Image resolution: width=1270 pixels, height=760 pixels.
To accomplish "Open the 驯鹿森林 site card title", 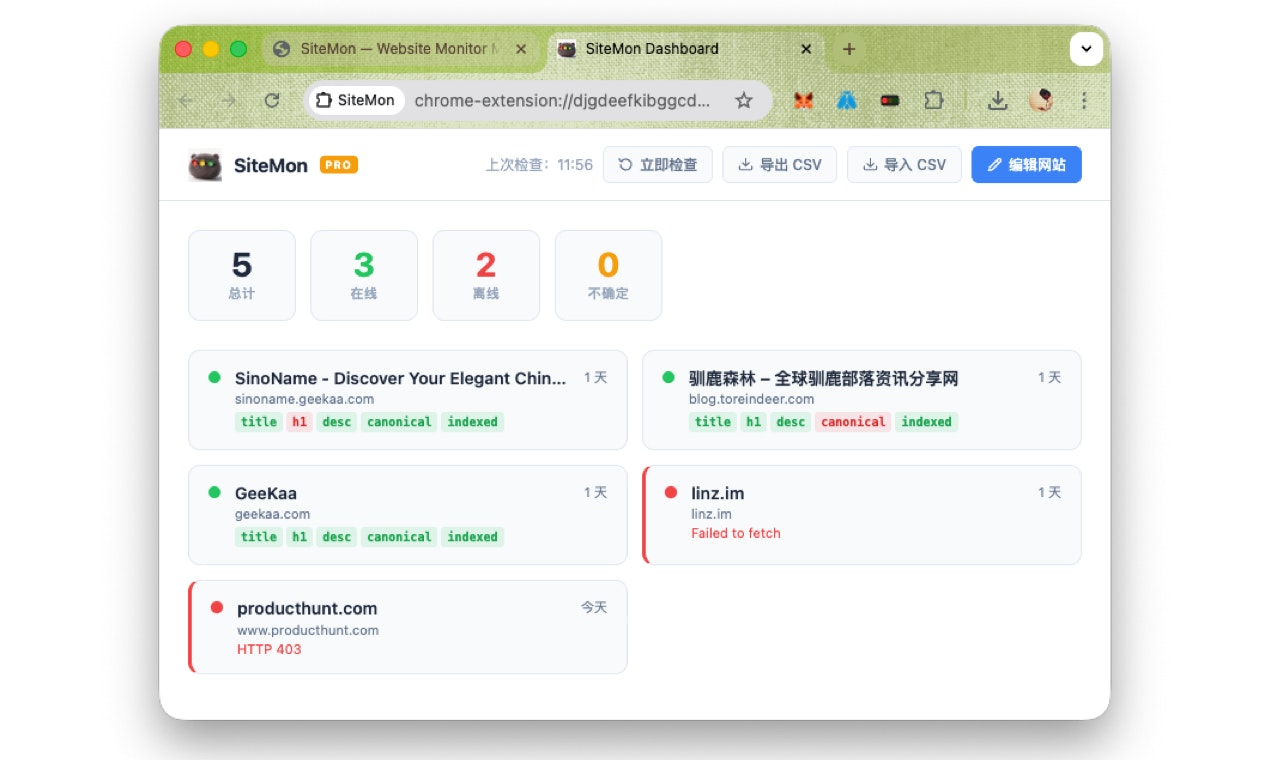I will 824,378.
